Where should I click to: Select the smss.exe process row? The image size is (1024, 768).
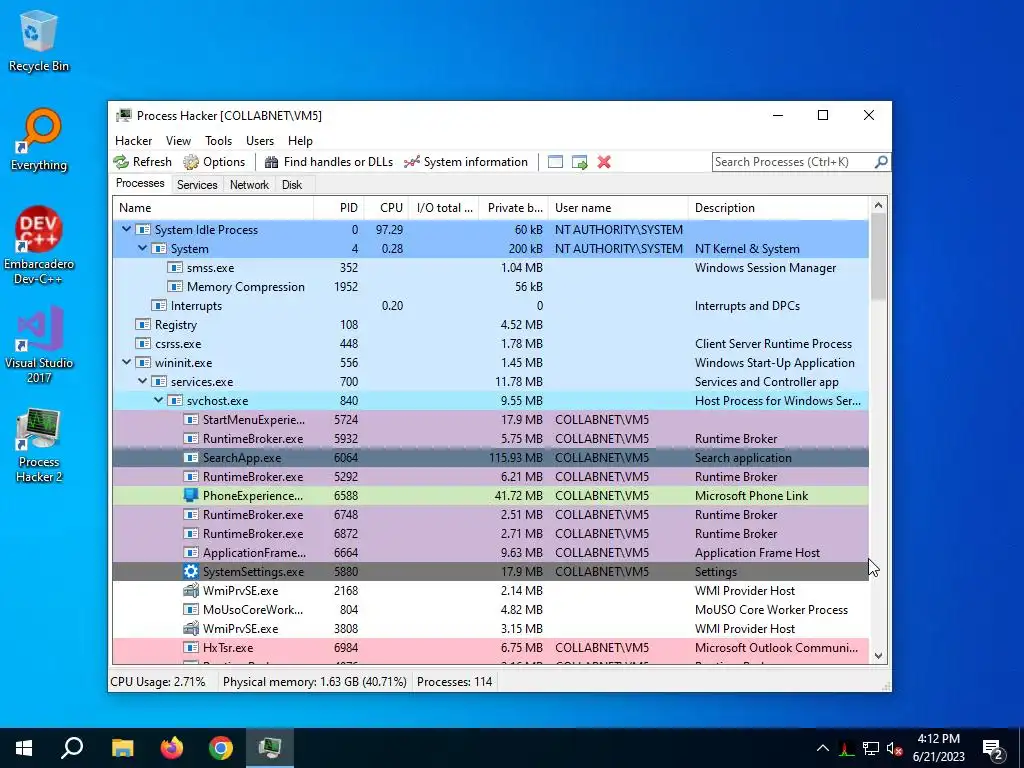[490, 268]
